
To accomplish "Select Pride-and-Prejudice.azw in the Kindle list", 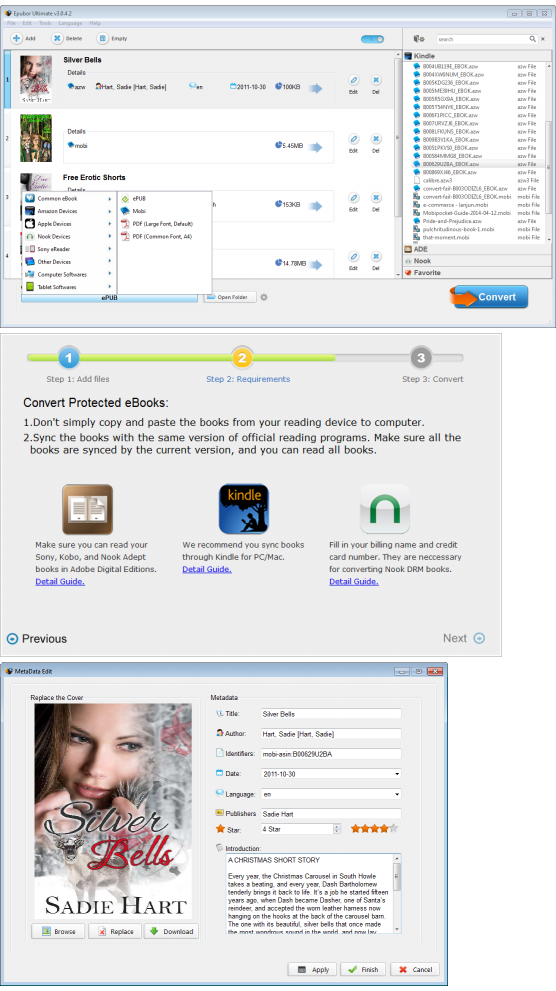I will point(452,221).
